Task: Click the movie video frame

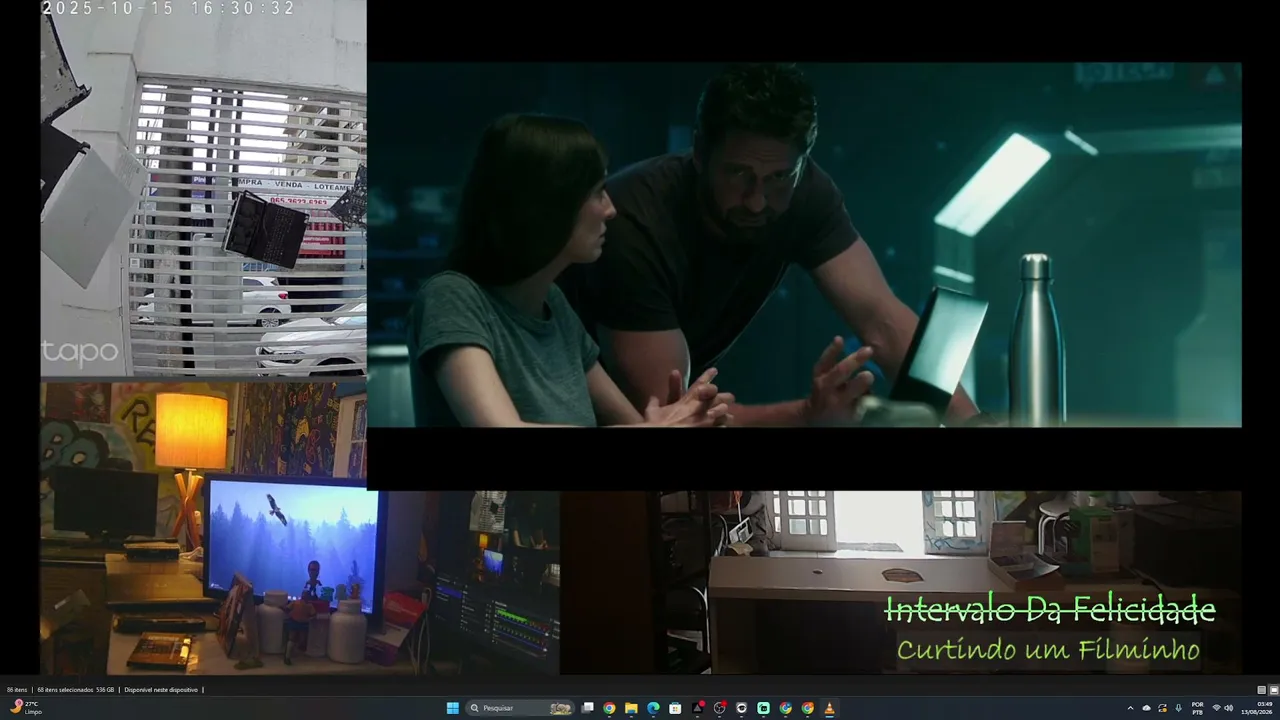Action: [804, 245]
